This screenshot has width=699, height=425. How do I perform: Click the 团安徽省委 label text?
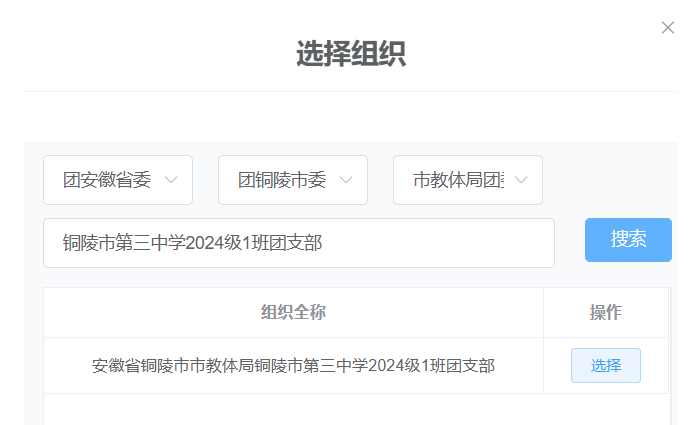coord(107,180)
